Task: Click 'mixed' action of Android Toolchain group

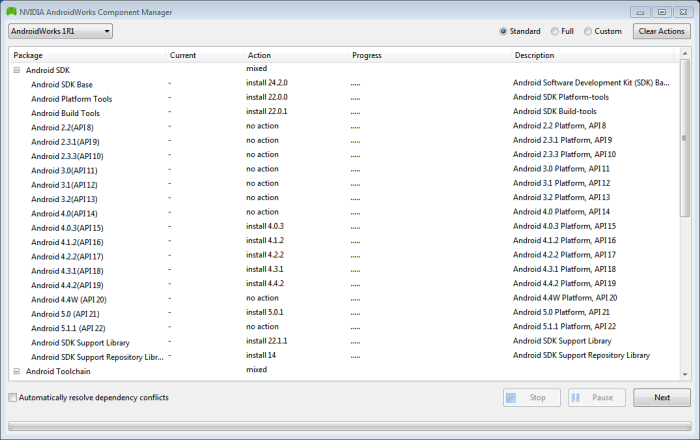Action: click(256, 369)
